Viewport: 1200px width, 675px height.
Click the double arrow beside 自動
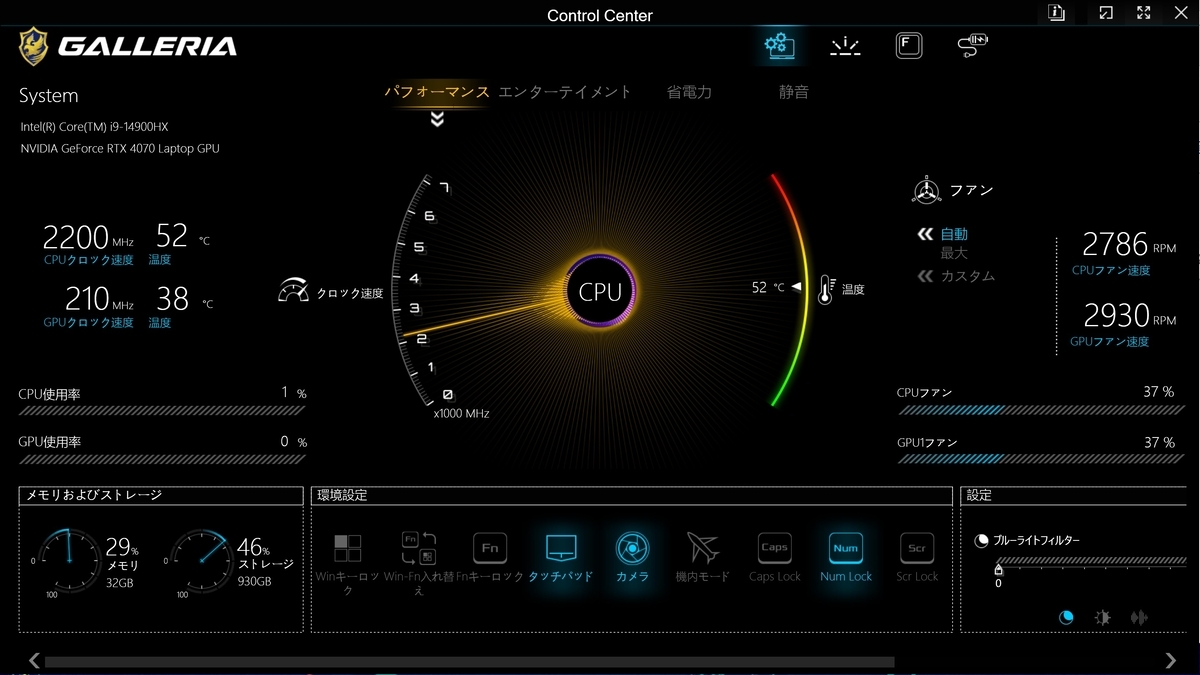925,235
